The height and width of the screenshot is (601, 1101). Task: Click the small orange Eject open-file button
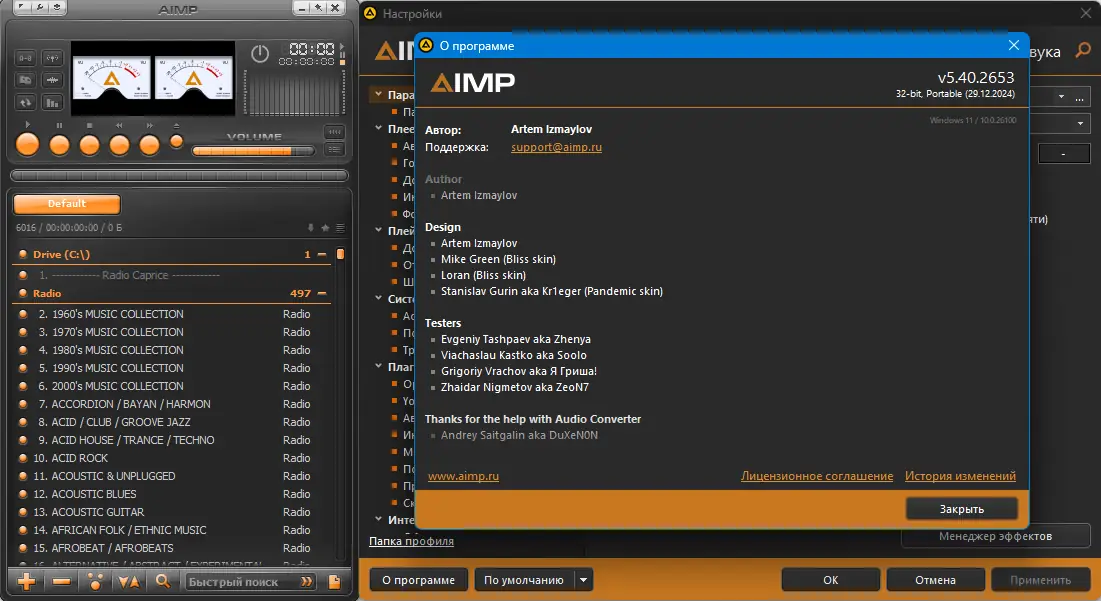pos(176,141)
